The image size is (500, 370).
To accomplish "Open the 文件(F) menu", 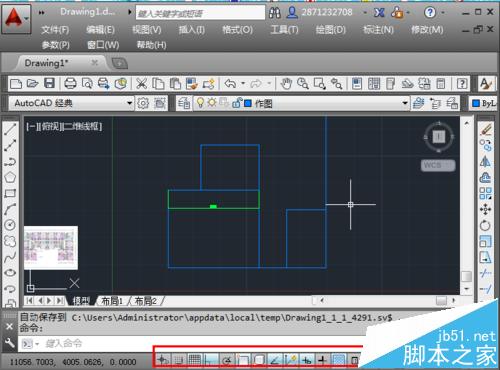I will (55, 30).
